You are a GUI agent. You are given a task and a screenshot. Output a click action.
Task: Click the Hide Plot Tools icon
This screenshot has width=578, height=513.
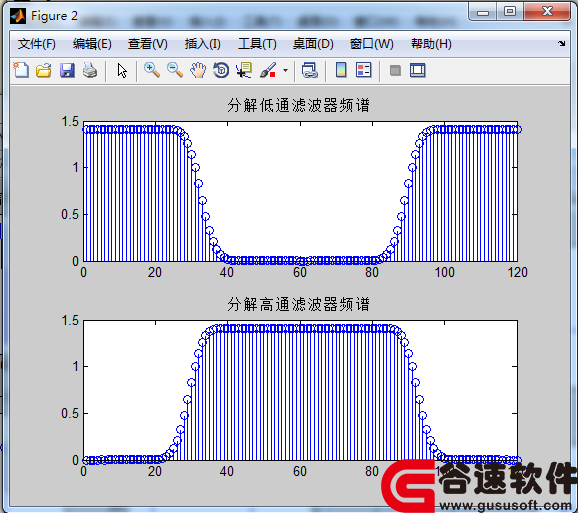pos(395,70)
